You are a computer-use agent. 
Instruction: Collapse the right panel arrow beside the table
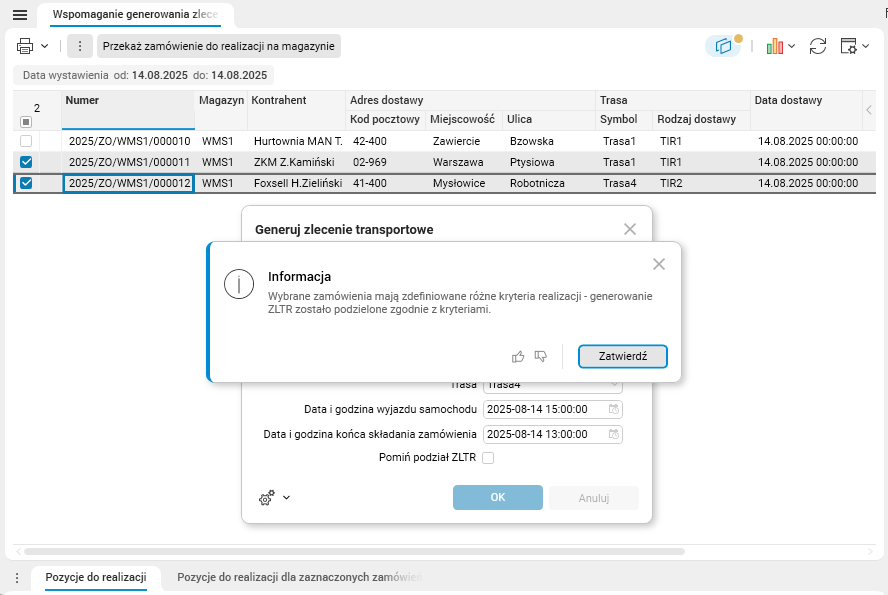tap(869, 110)
